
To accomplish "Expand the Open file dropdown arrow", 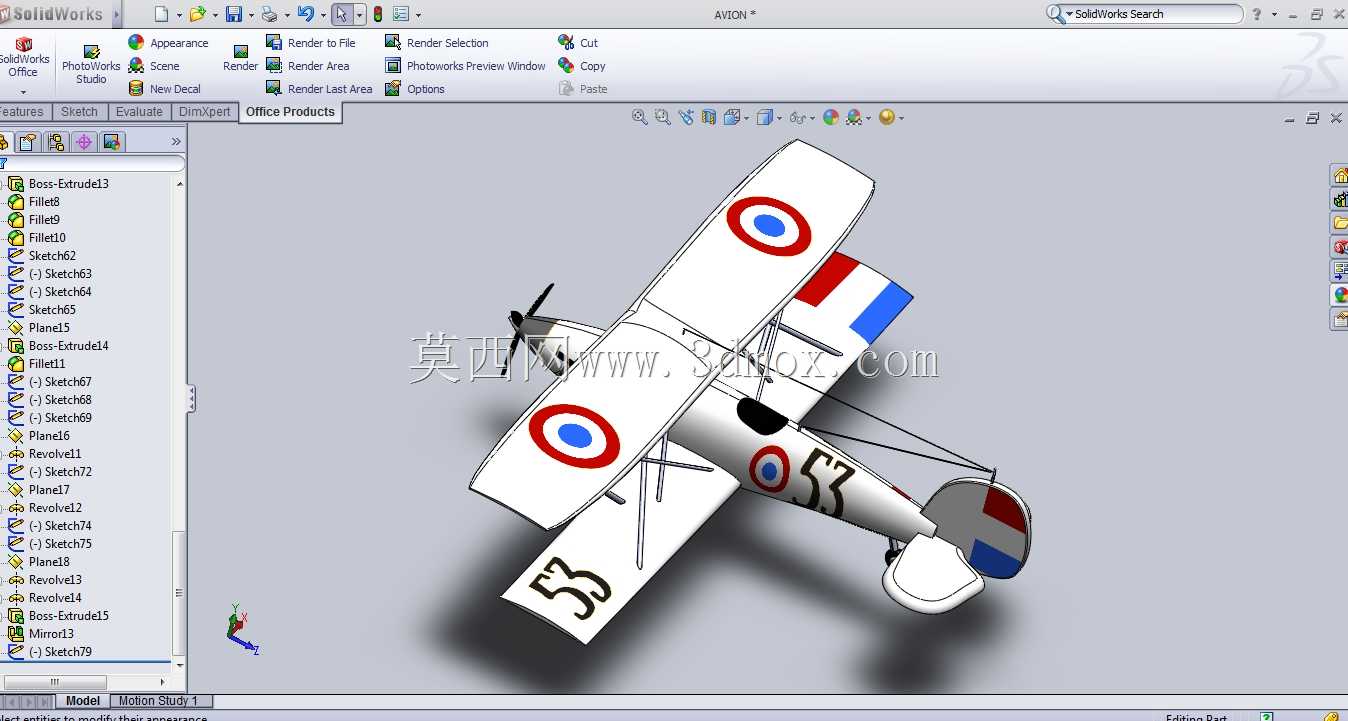I will tap(214, 15).
